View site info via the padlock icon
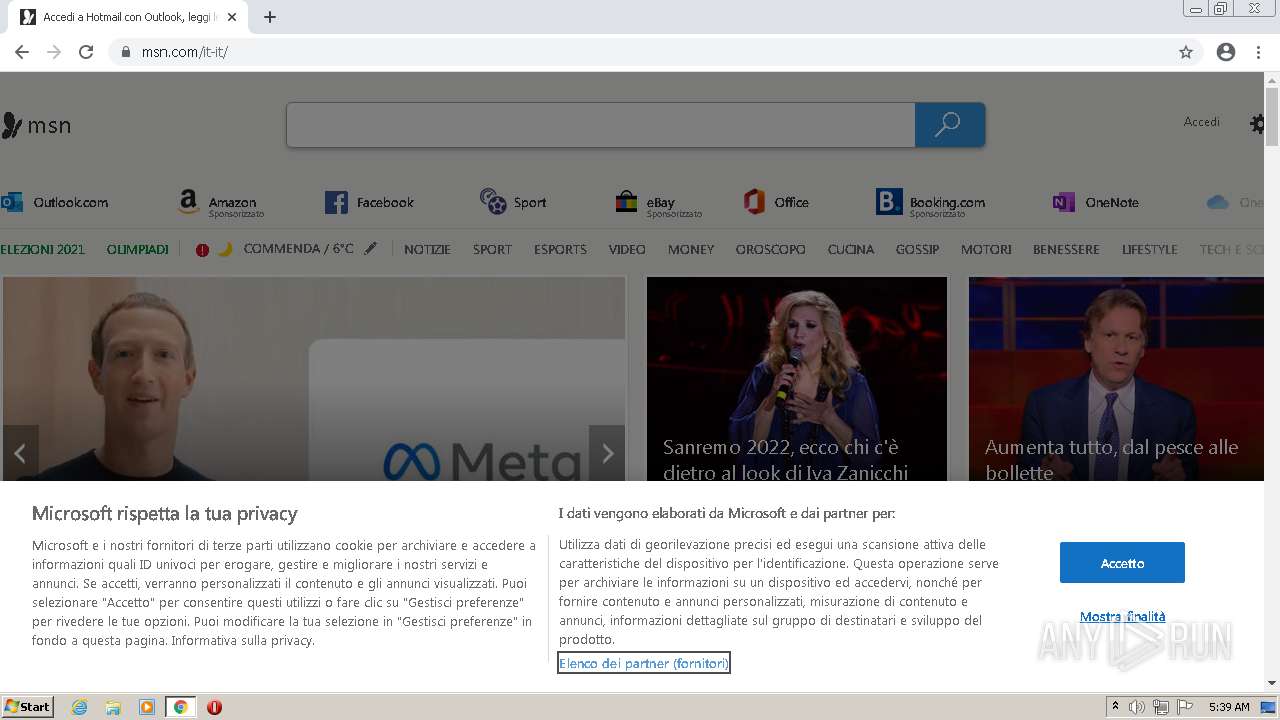The image size is (1280, 720). [x=125, y=52]
